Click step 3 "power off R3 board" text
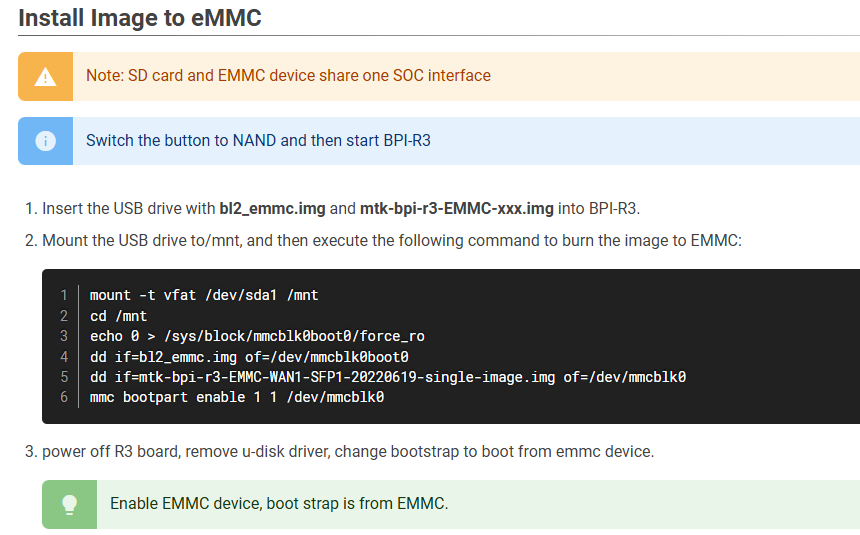The height and width of the screenshot is (535, 860). [x=347, y=452]
